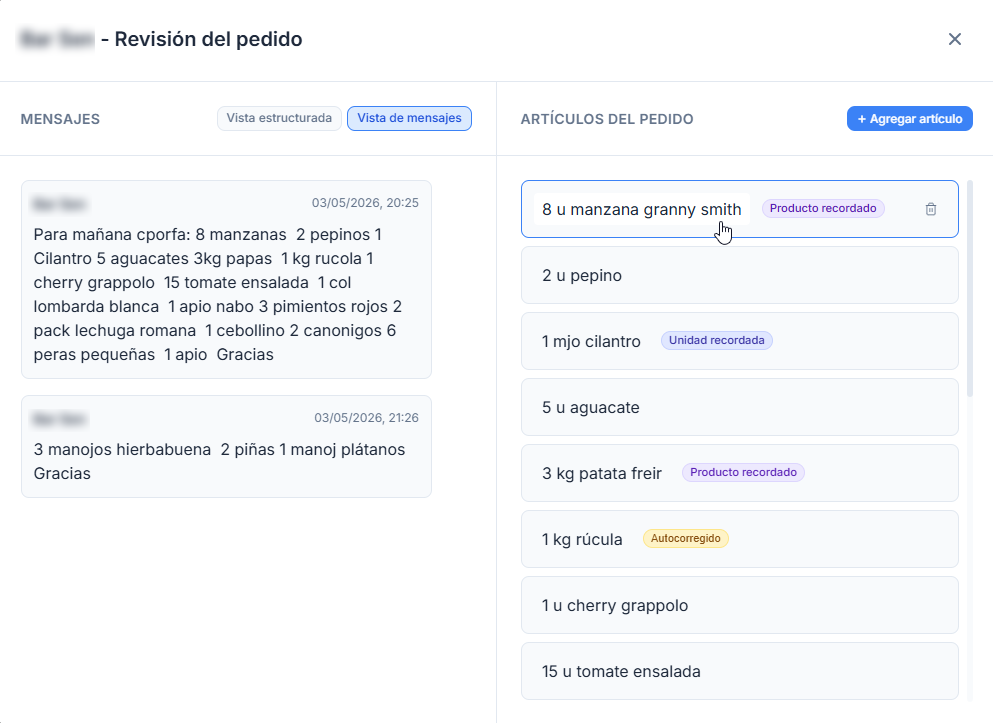Switch to Vista estructurada view
This screenshot has height=723, width=993.
click(x=279, y=118)
